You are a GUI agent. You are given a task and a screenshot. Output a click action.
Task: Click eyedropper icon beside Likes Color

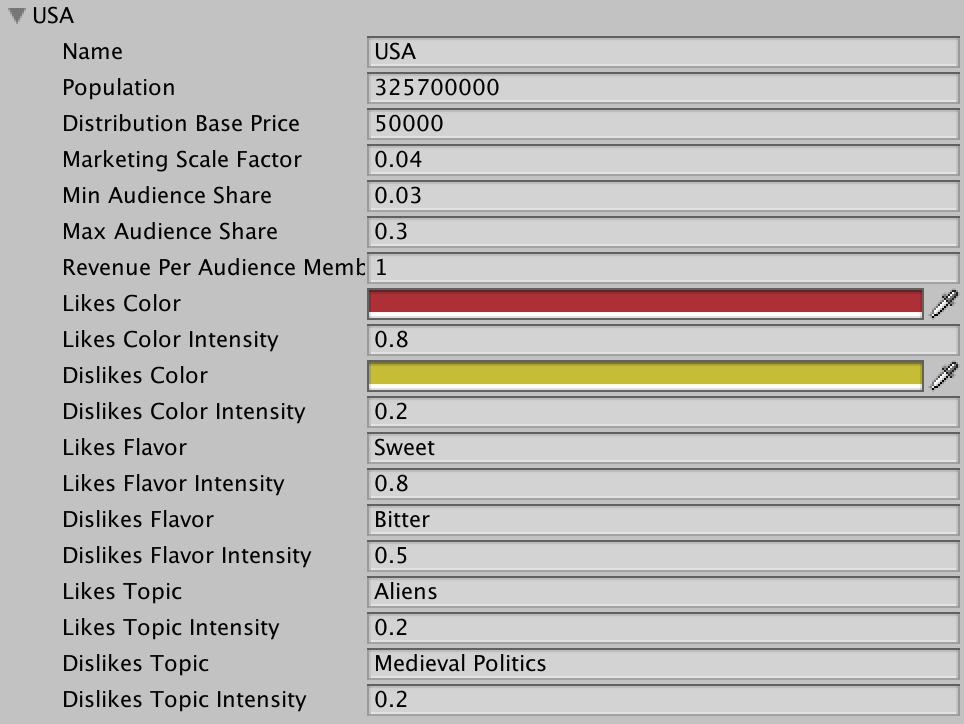(x=943, y=304)
